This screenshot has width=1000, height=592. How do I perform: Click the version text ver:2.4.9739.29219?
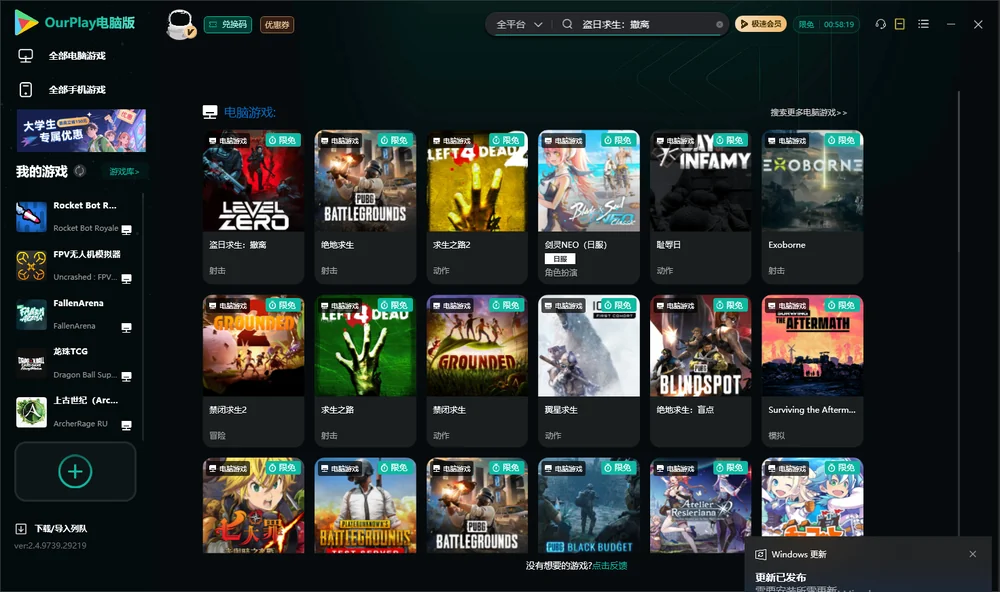coord(50,545)
